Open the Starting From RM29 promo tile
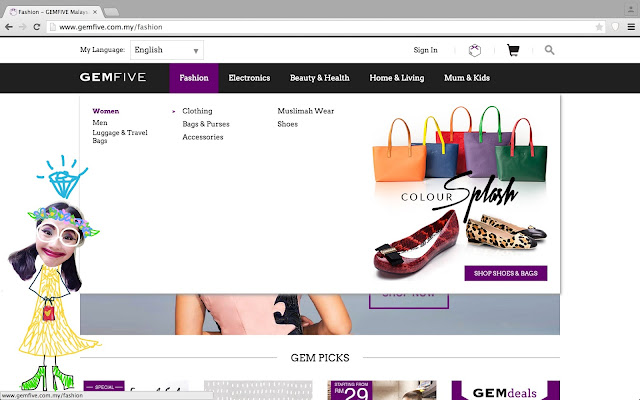 pyautogui.click(x=382, y=390)
